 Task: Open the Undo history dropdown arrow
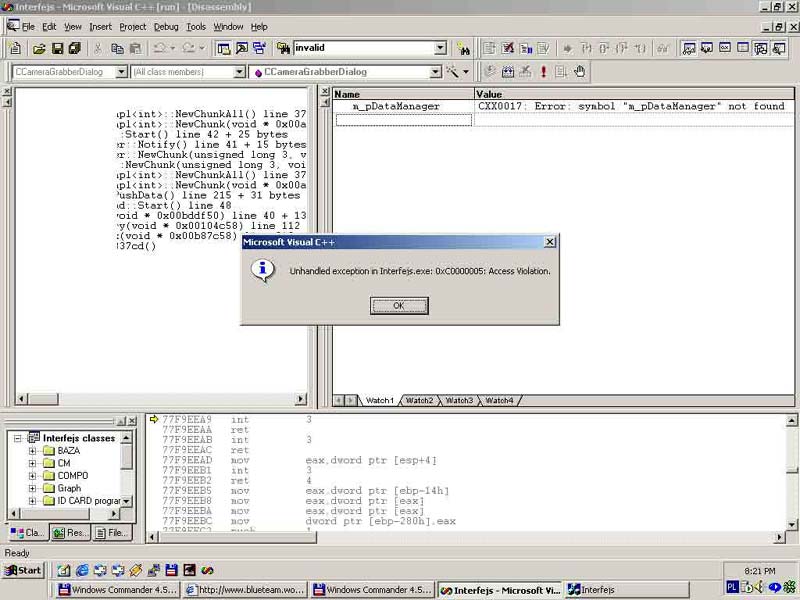click(x=172, y=48)
